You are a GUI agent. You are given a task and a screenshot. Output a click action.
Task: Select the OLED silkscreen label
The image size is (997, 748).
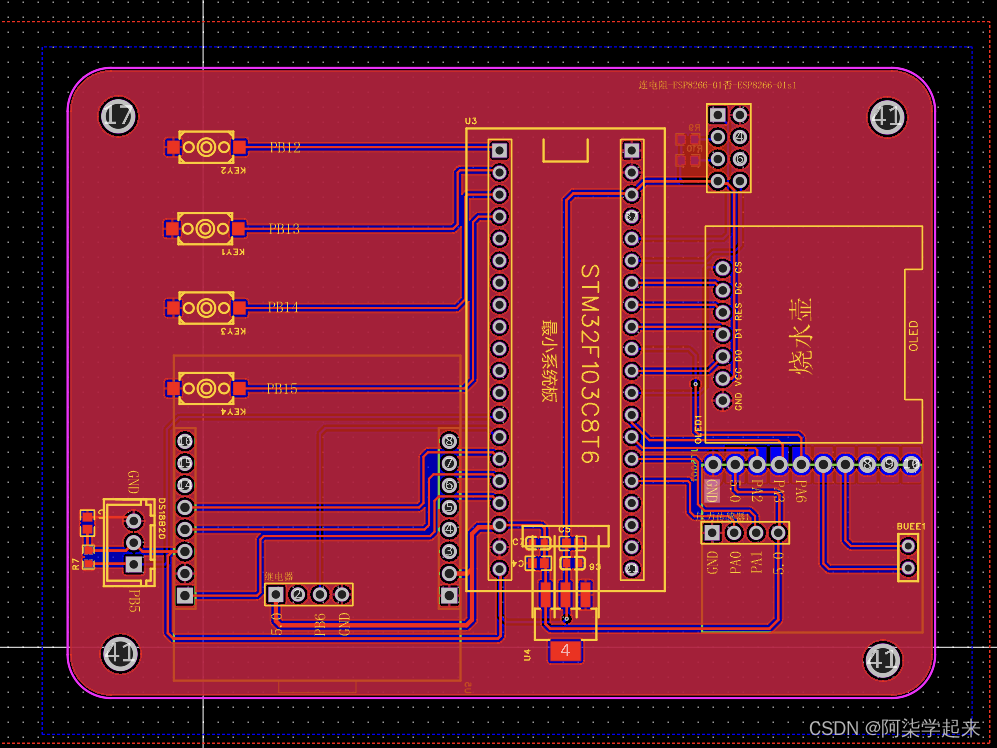click(x=913, y=336)
